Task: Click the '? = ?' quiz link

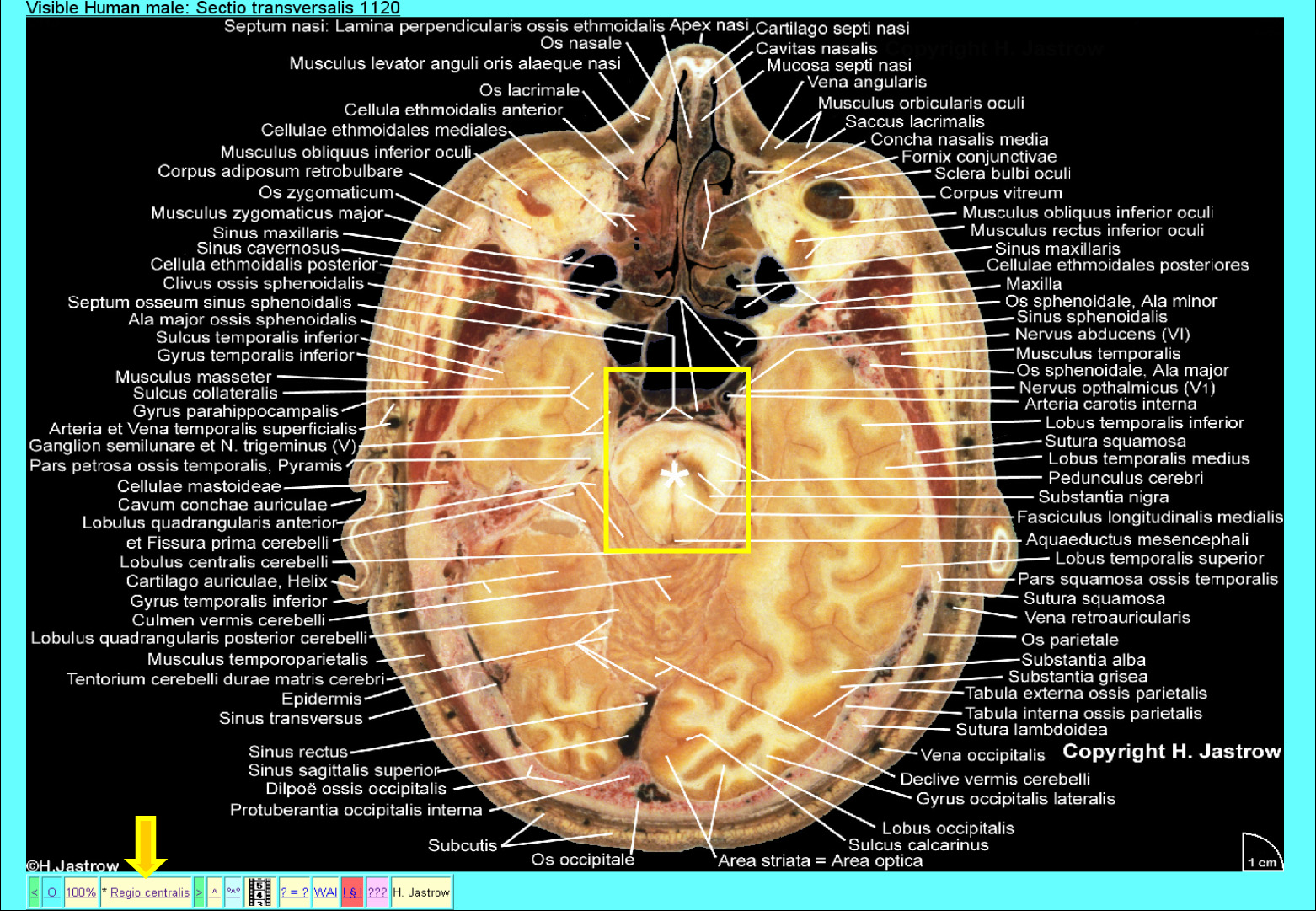Action: [294, 892]
